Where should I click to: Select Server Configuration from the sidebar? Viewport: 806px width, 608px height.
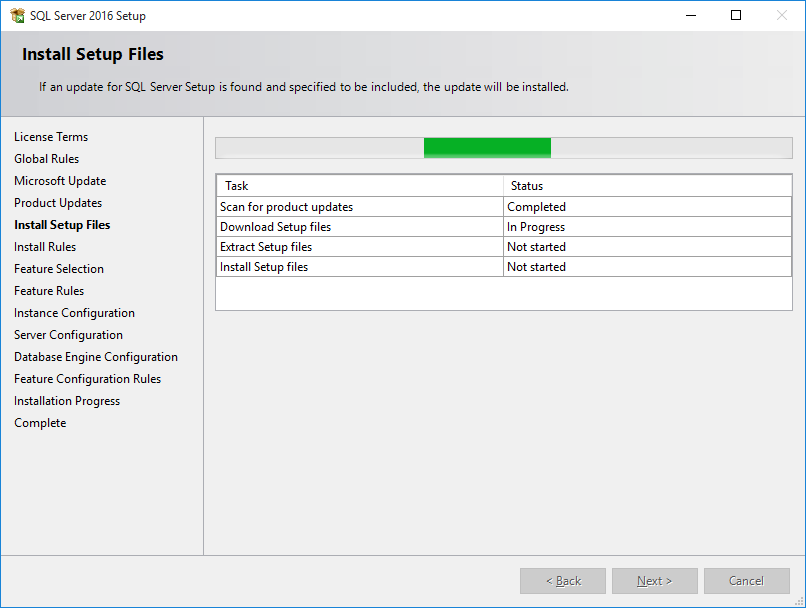point(68,334)
